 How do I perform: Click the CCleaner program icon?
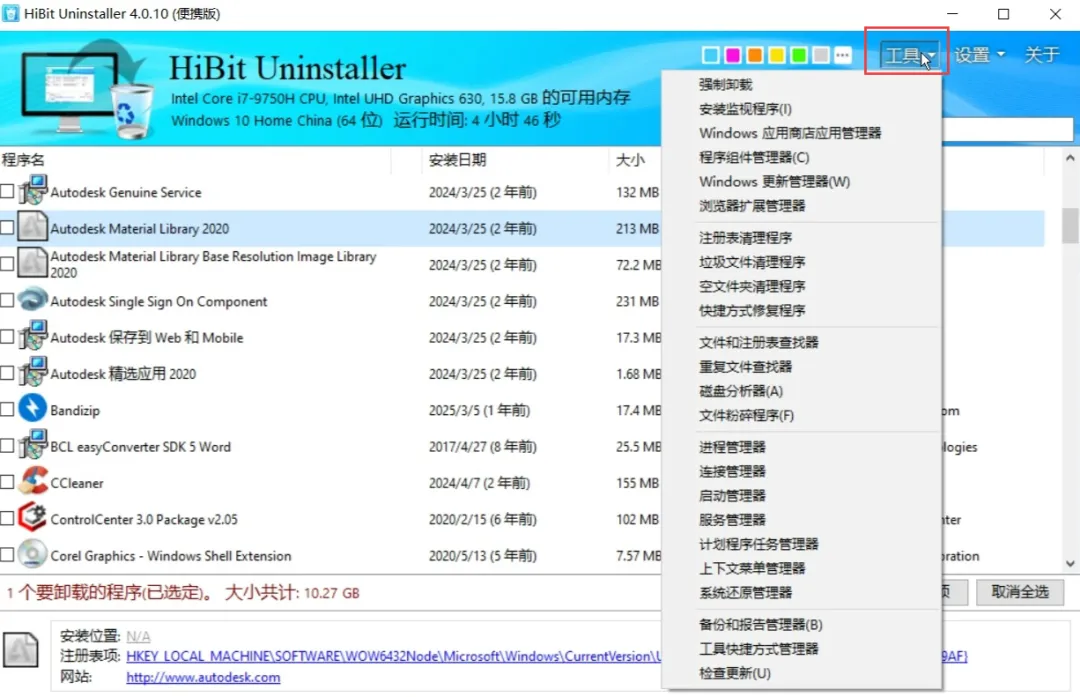tap(32, 481)
